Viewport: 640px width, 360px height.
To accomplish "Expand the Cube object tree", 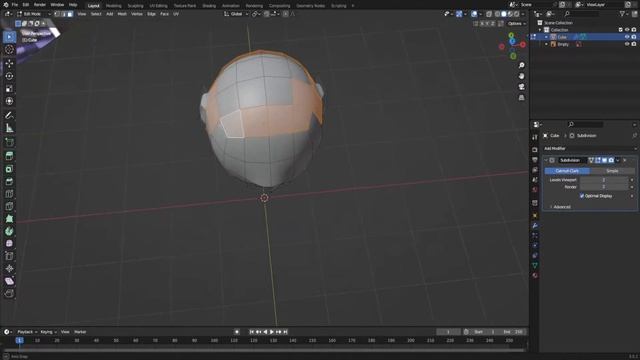I will coord(547,37).
